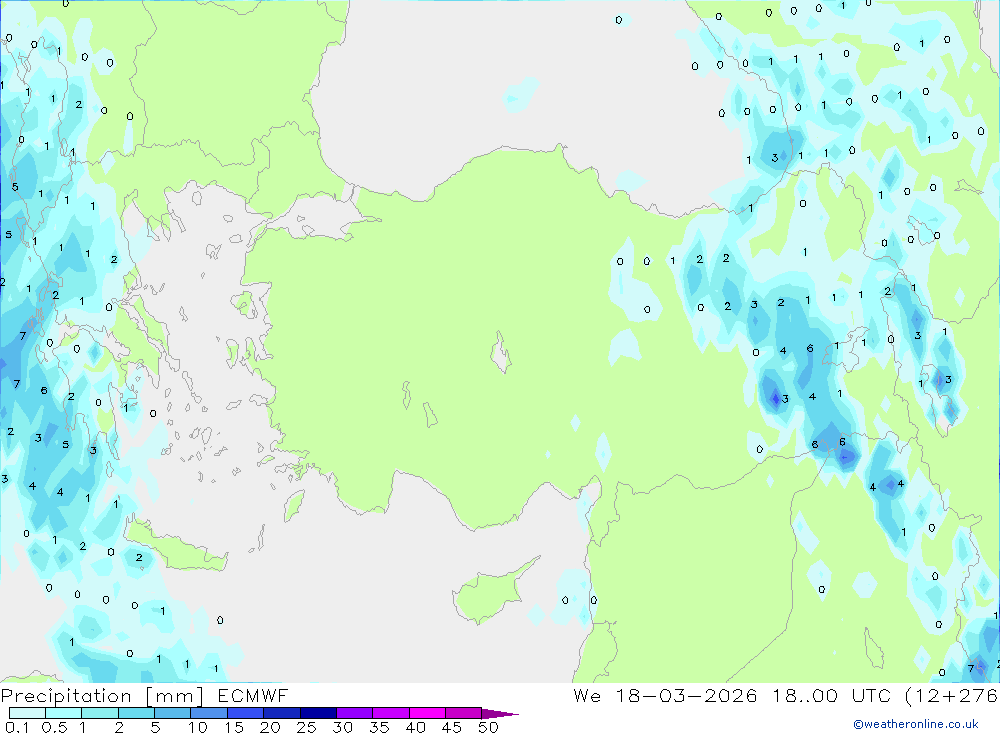Click the 25–30 mm navy legend swatch
The height and width of the screenshot is (733, 1000).
[x=318, y=713]
